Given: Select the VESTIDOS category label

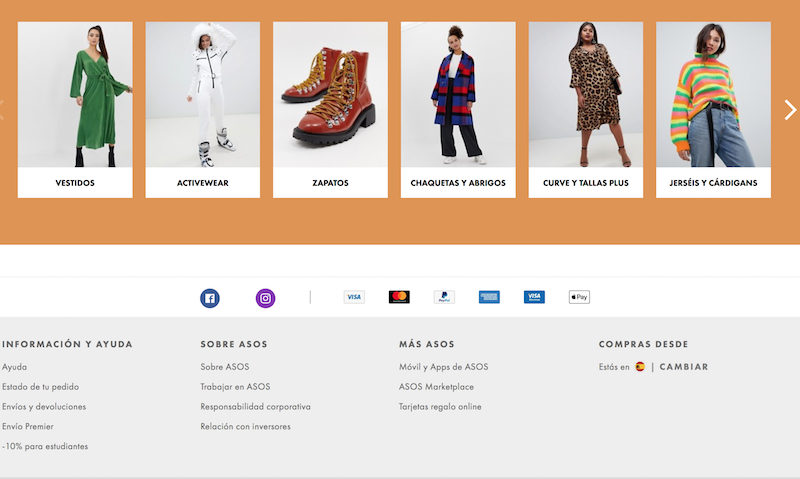Looking at the screenshot, I should click(75, 183).
